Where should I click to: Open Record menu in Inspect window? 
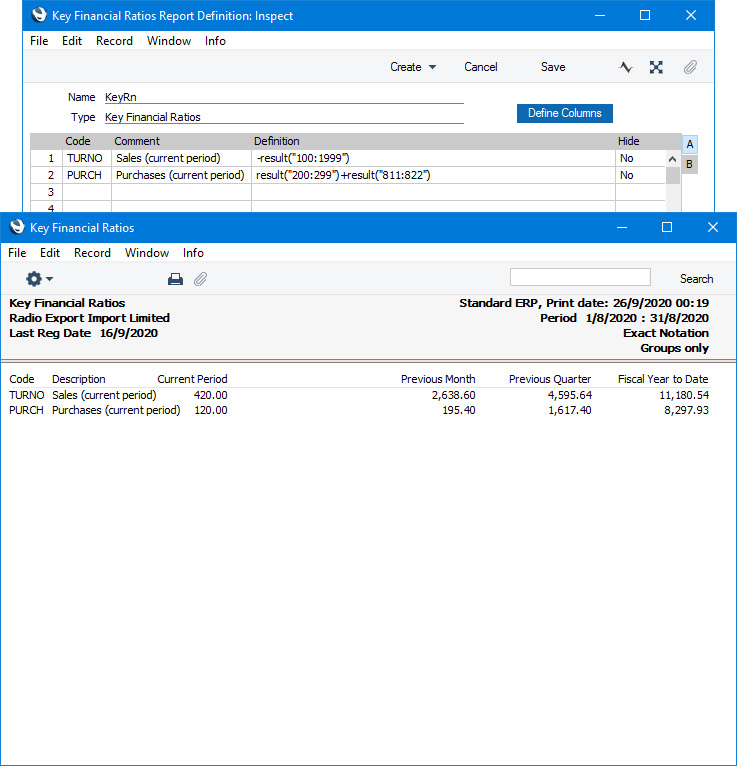pos(114,41)
